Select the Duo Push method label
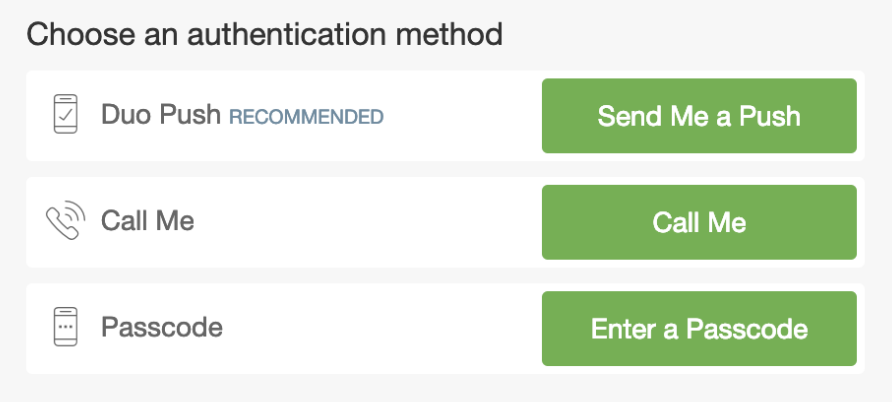 click(x=160, y=115)
